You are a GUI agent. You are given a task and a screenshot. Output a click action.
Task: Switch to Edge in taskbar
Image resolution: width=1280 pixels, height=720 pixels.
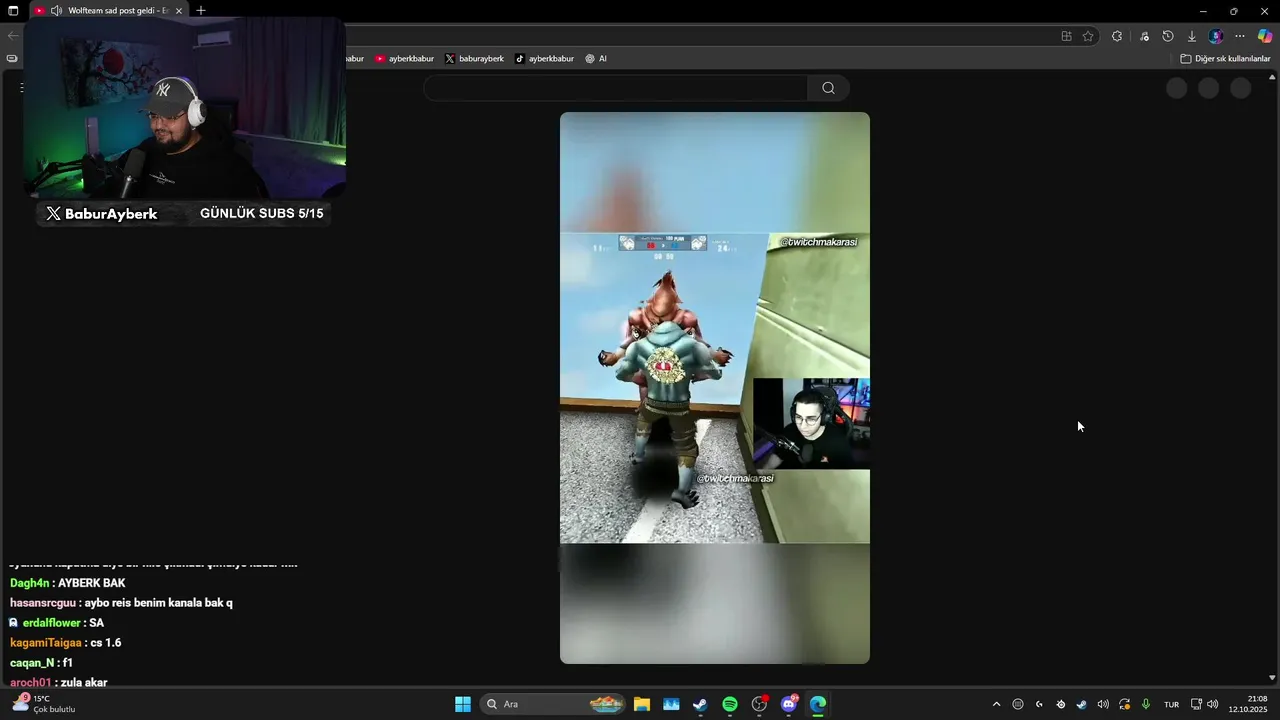click(818, 704)
